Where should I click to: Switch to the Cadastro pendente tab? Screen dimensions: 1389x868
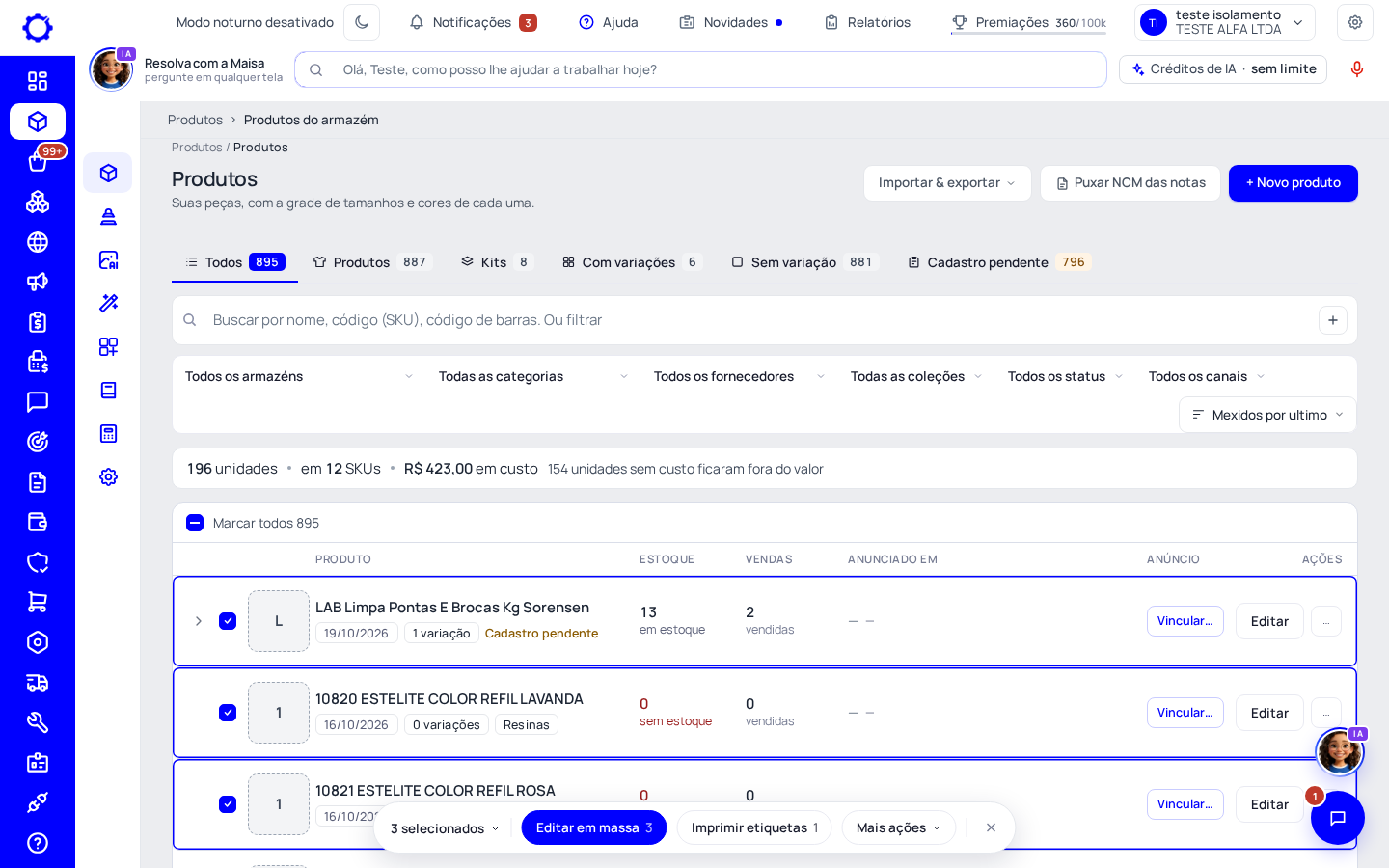(x=998, y=262)
